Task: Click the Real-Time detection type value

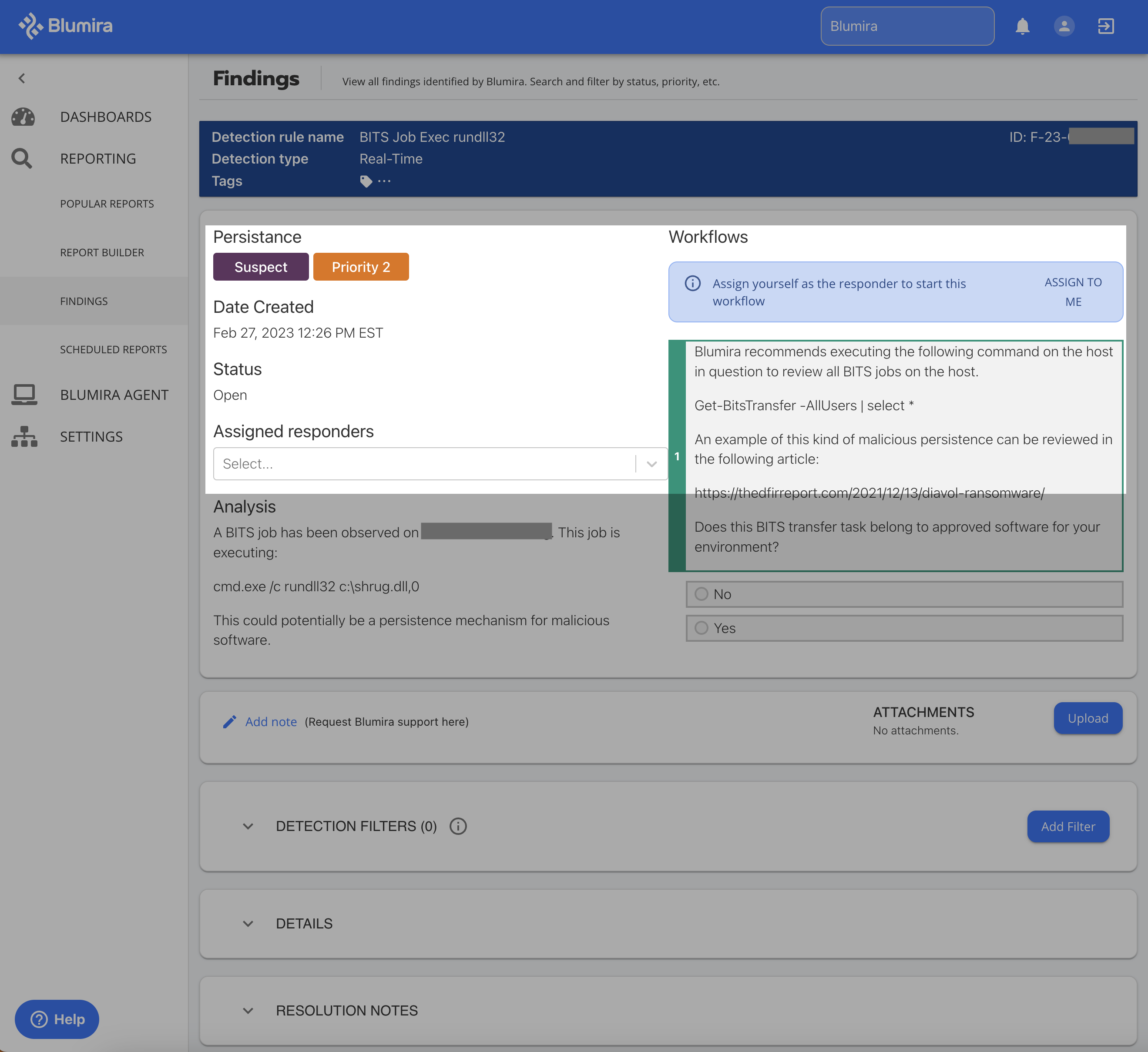Action: coord(391,159)
